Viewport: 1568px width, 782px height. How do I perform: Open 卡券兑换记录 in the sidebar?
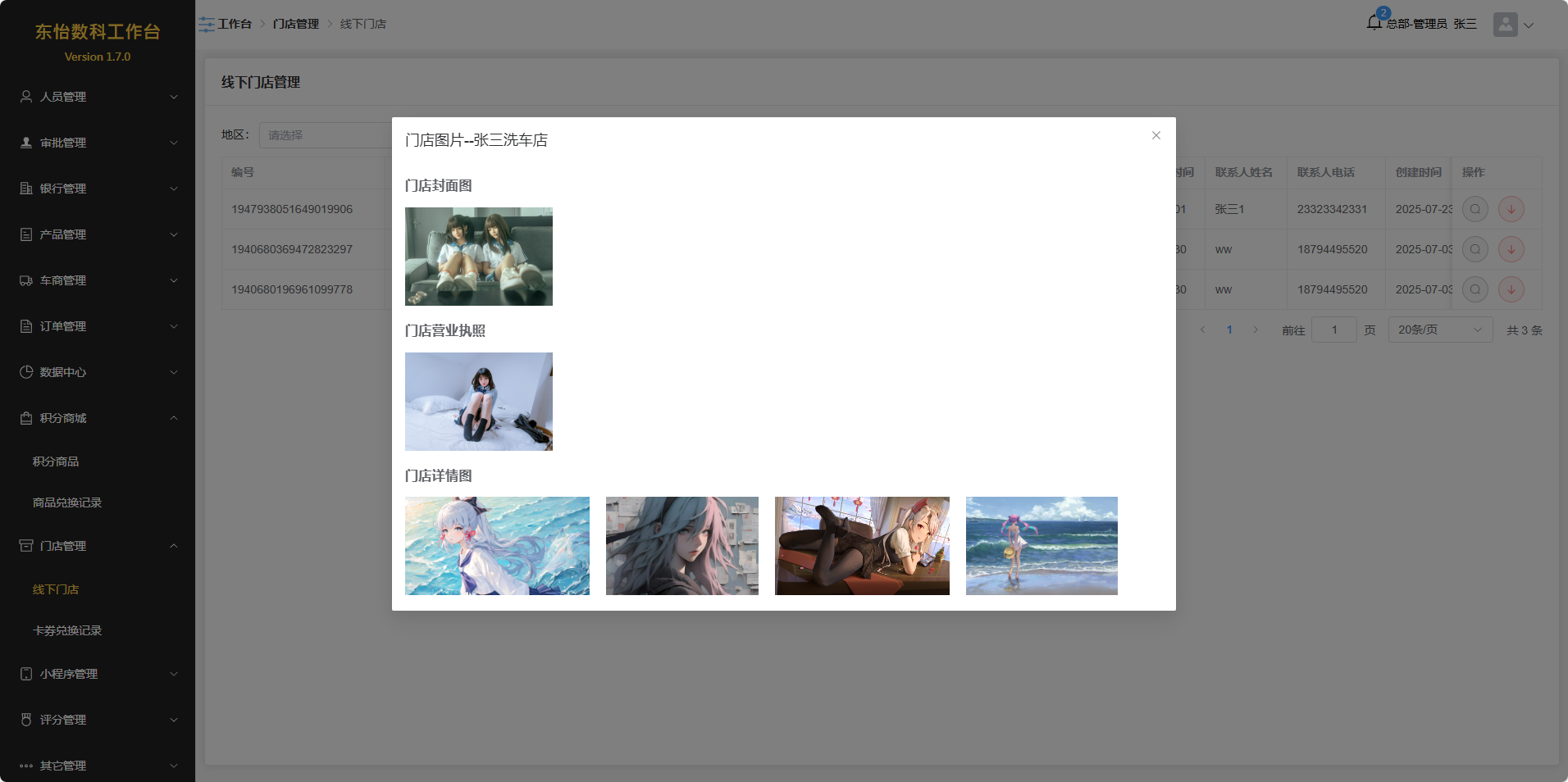67,630
